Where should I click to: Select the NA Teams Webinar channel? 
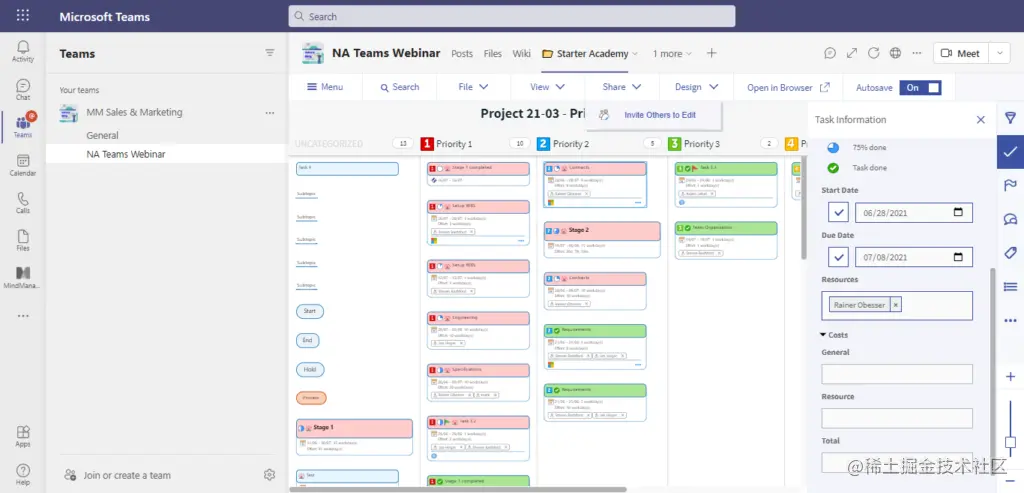126,154
